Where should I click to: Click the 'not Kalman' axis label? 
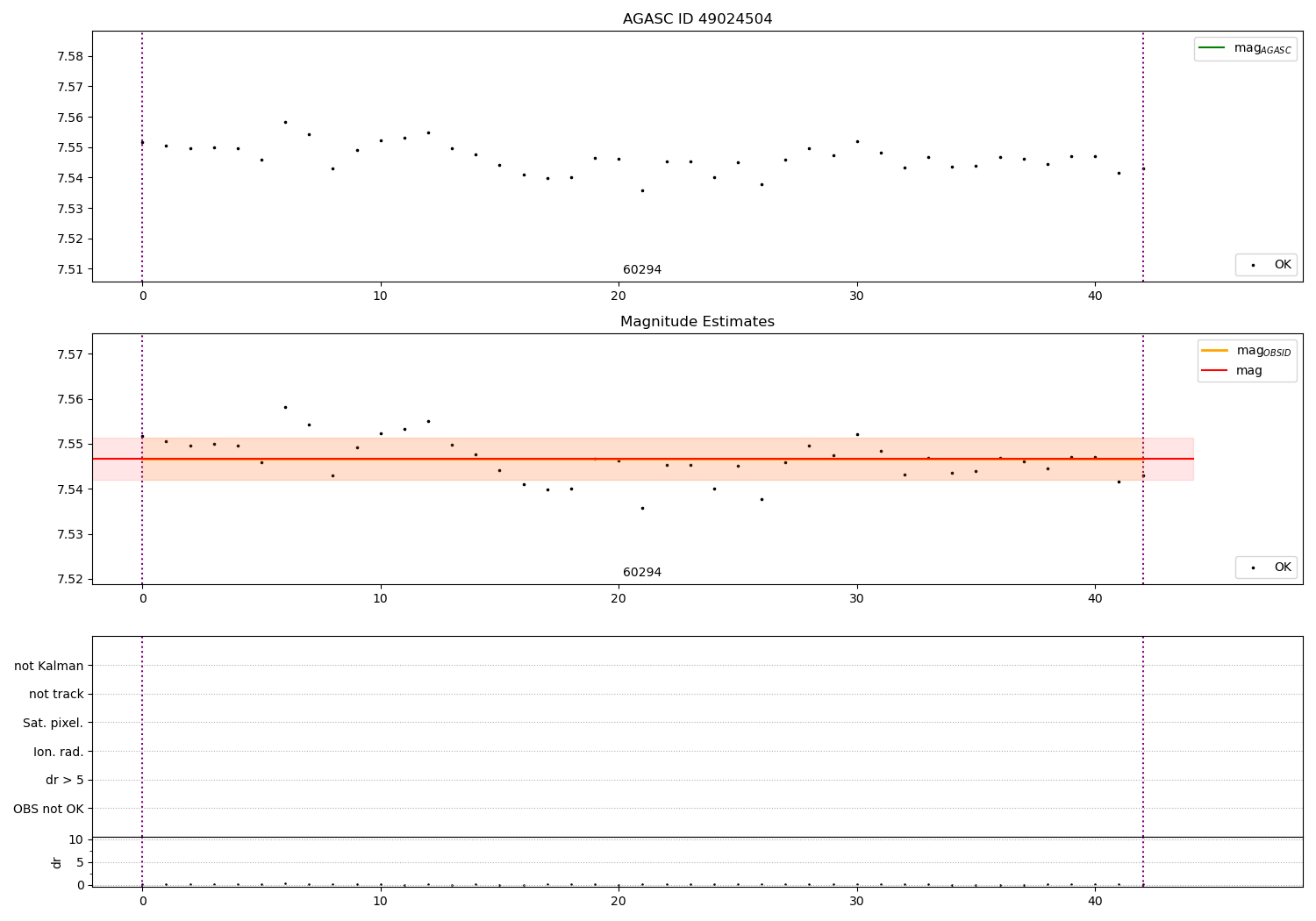(49, 666)
